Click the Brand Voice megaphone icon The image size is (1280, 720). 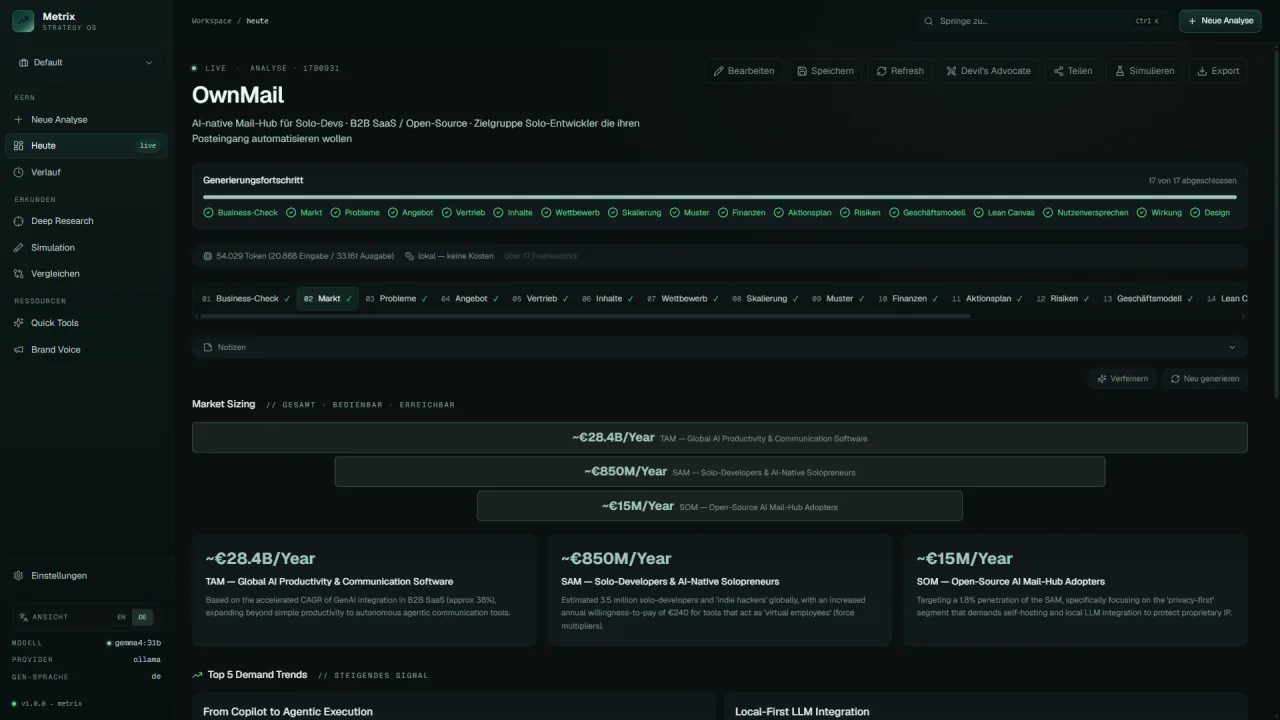19,350
